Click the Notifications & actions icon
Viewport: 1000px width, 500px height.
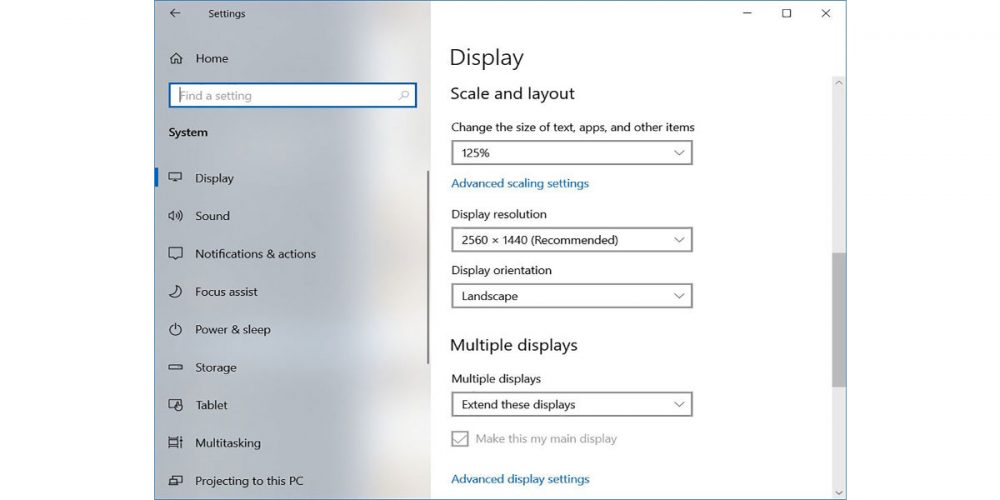[x=176, y=254]
